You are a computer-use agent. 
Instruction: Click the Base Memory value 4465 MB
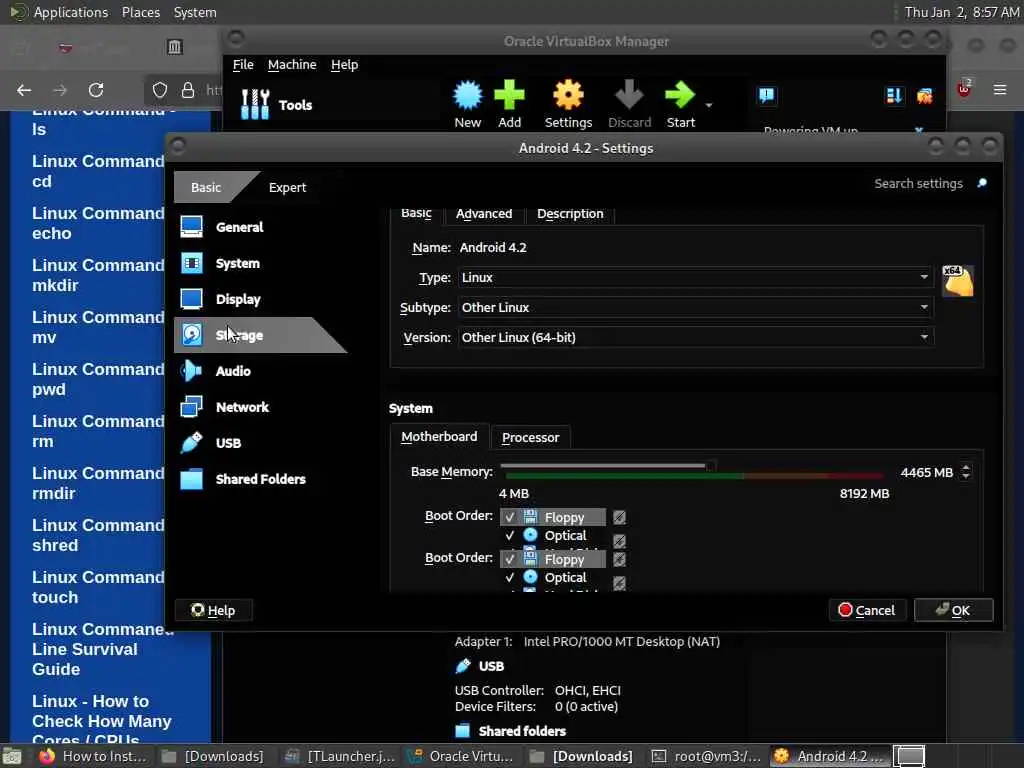926,472
